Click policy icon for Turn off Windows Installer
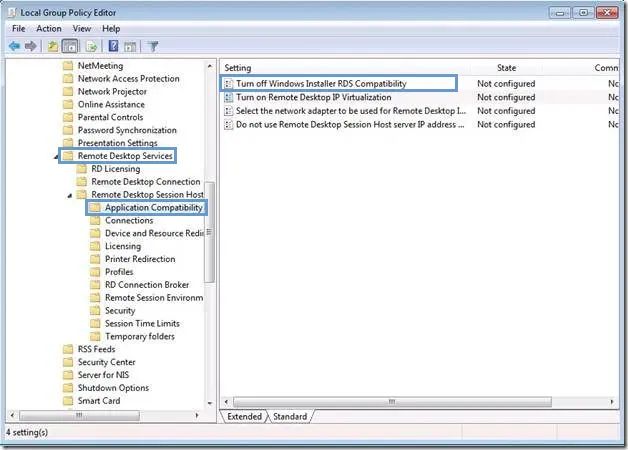Screen dimensions: 628x450 tap(228, 84)
